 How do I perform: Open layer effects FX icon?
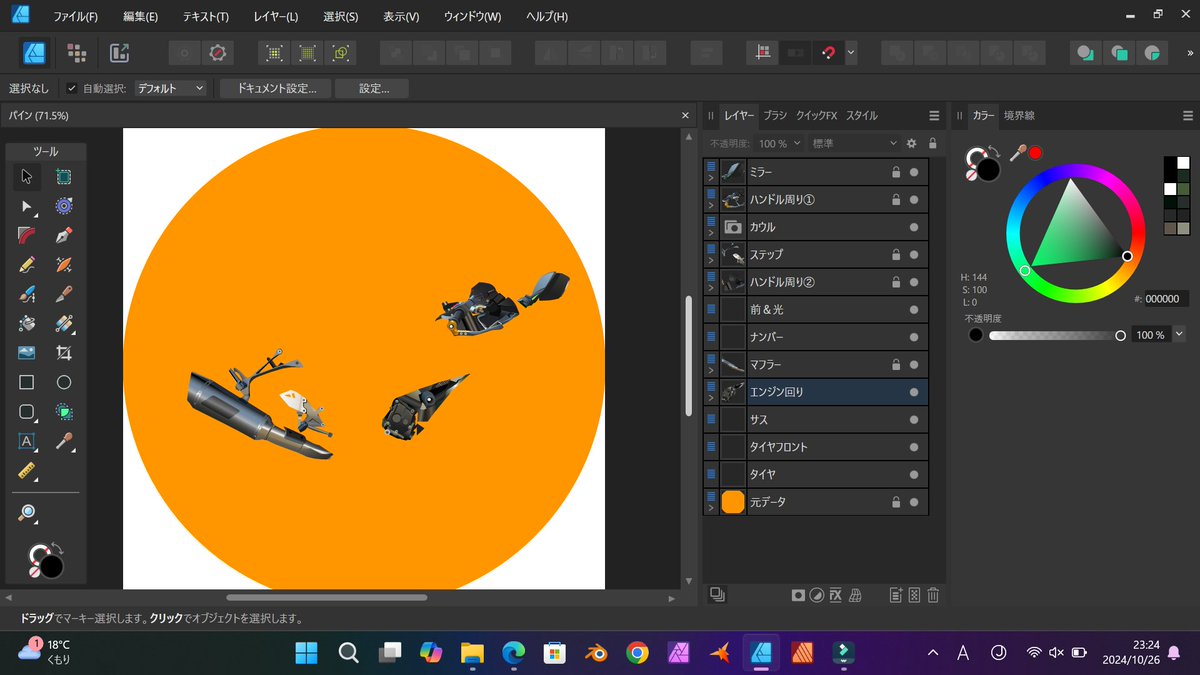pos(836,595)
